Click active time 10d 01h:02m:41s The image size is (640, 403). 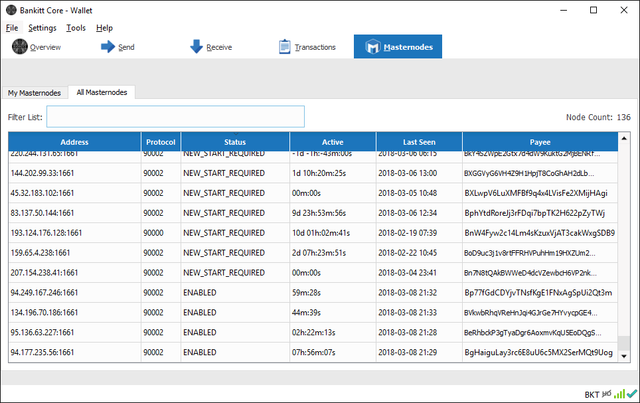click(x=321, y=233)
